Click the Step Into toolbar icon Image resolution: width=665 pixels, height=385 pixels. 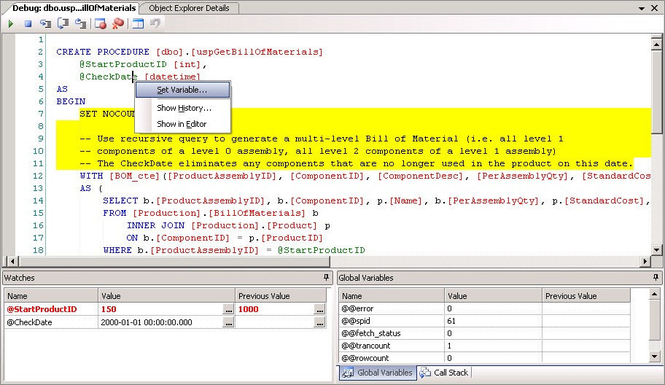click(45, 24)
